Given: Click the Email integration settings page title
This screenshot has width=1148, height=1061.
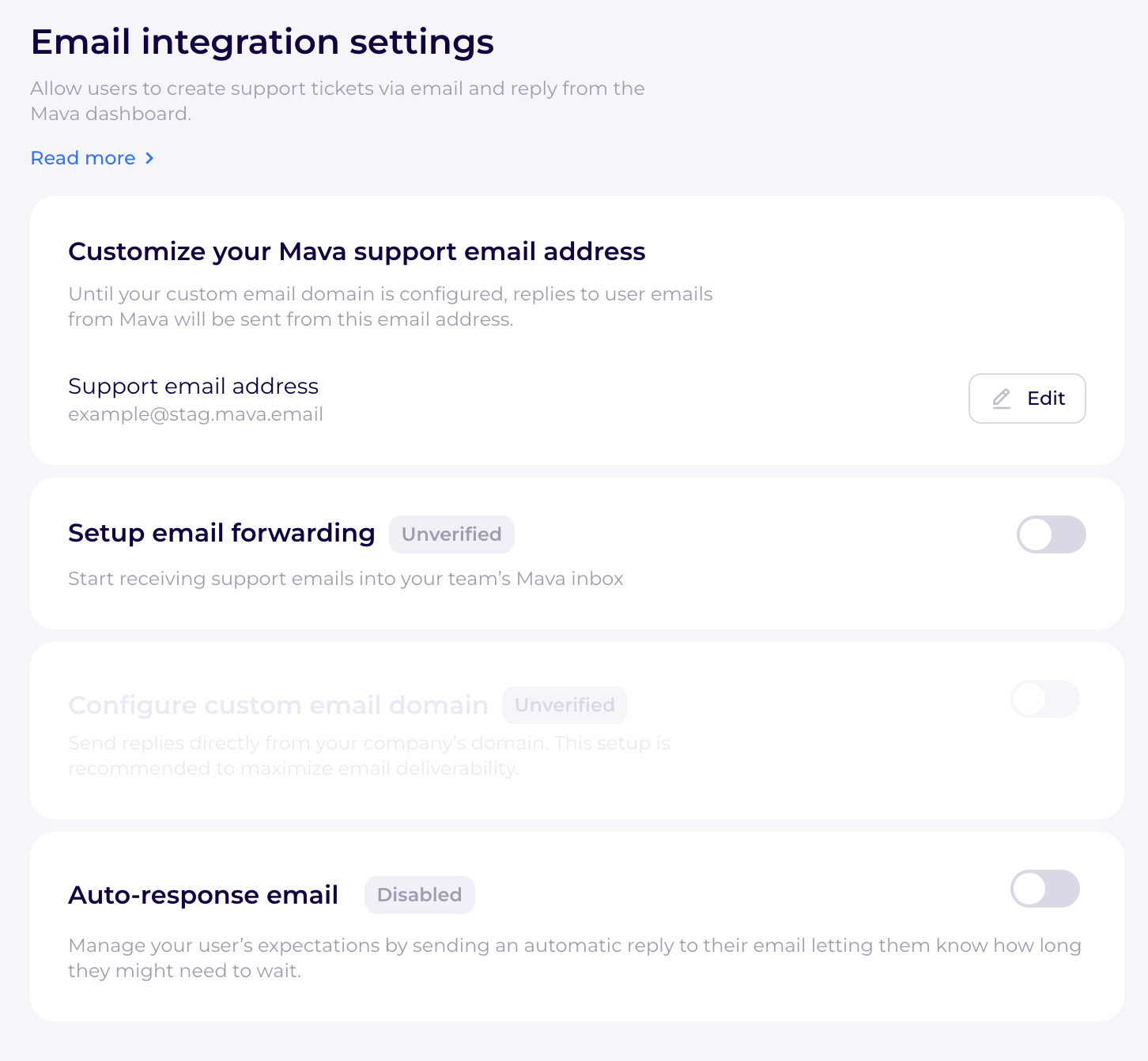Looking at the screenshot, I should (x=262, y=42).
